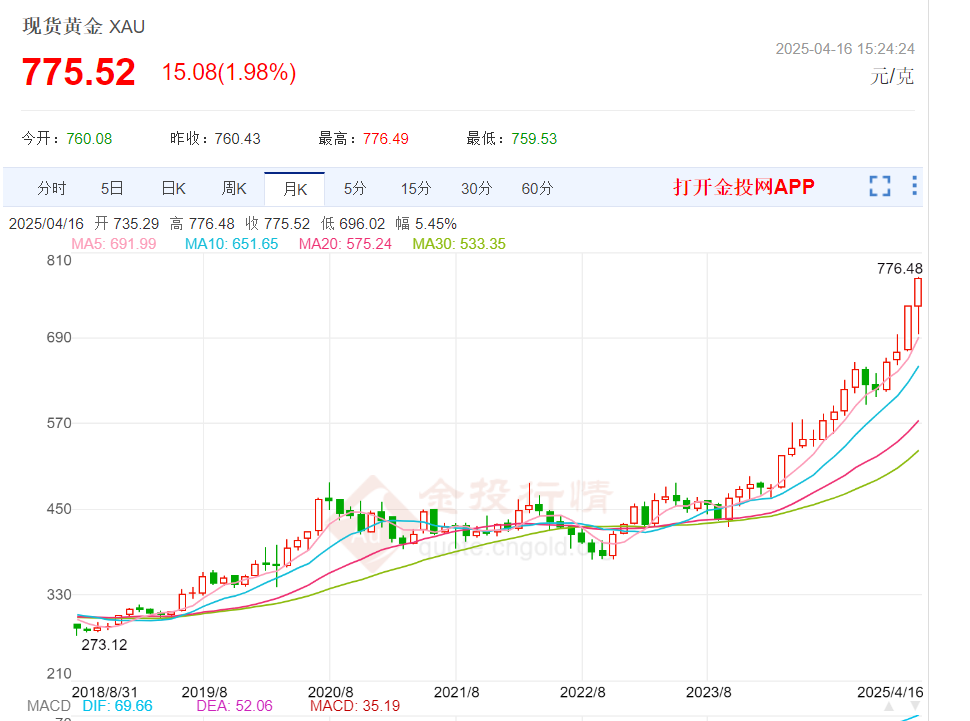Open the three-dot more options menu
Image resolution: width=970 pixels, height=721 pixels.
tap(914, 186)
